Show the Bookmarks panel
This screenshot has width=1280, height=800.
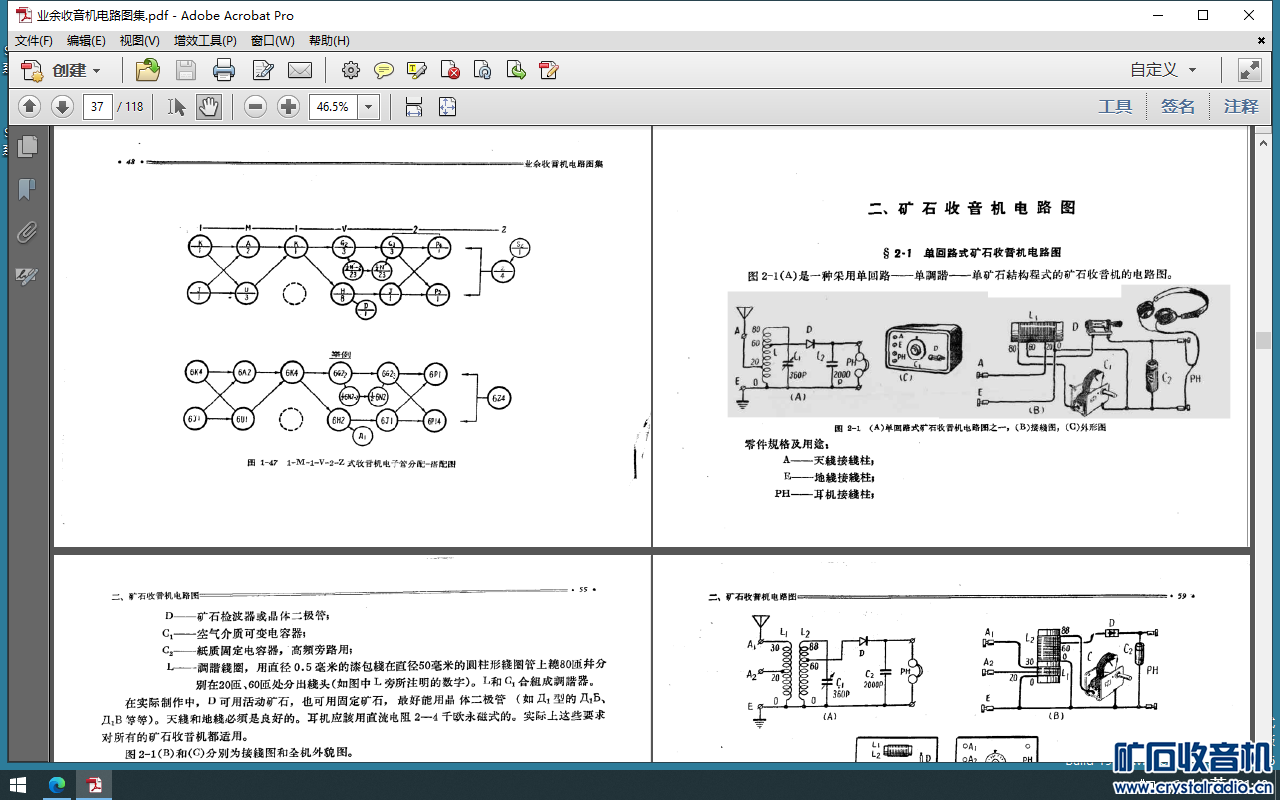pyautogui.click(x=27, y=189)
